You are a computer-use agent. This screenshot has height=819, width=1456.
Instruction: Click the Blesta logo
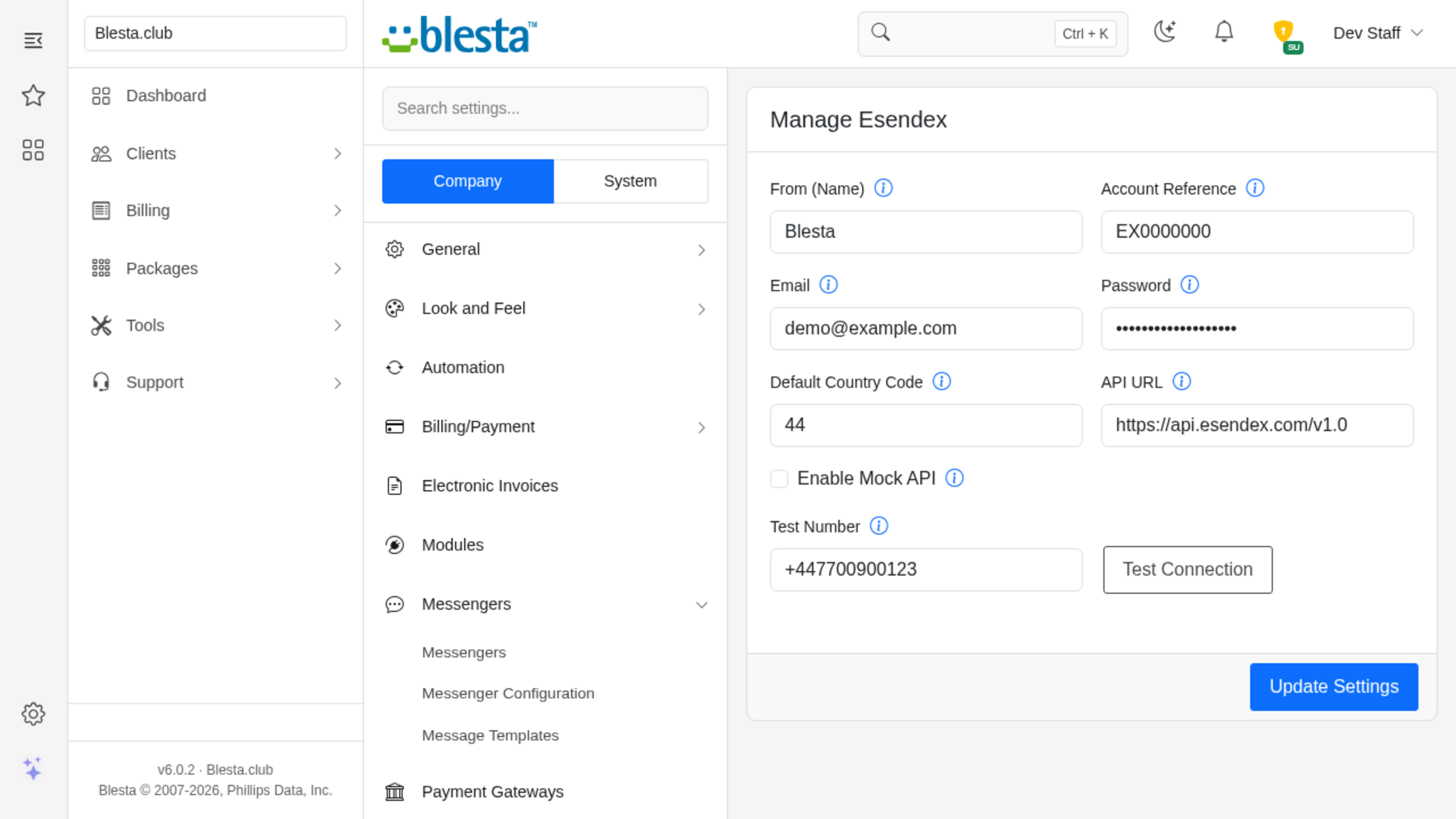(460, 35)
